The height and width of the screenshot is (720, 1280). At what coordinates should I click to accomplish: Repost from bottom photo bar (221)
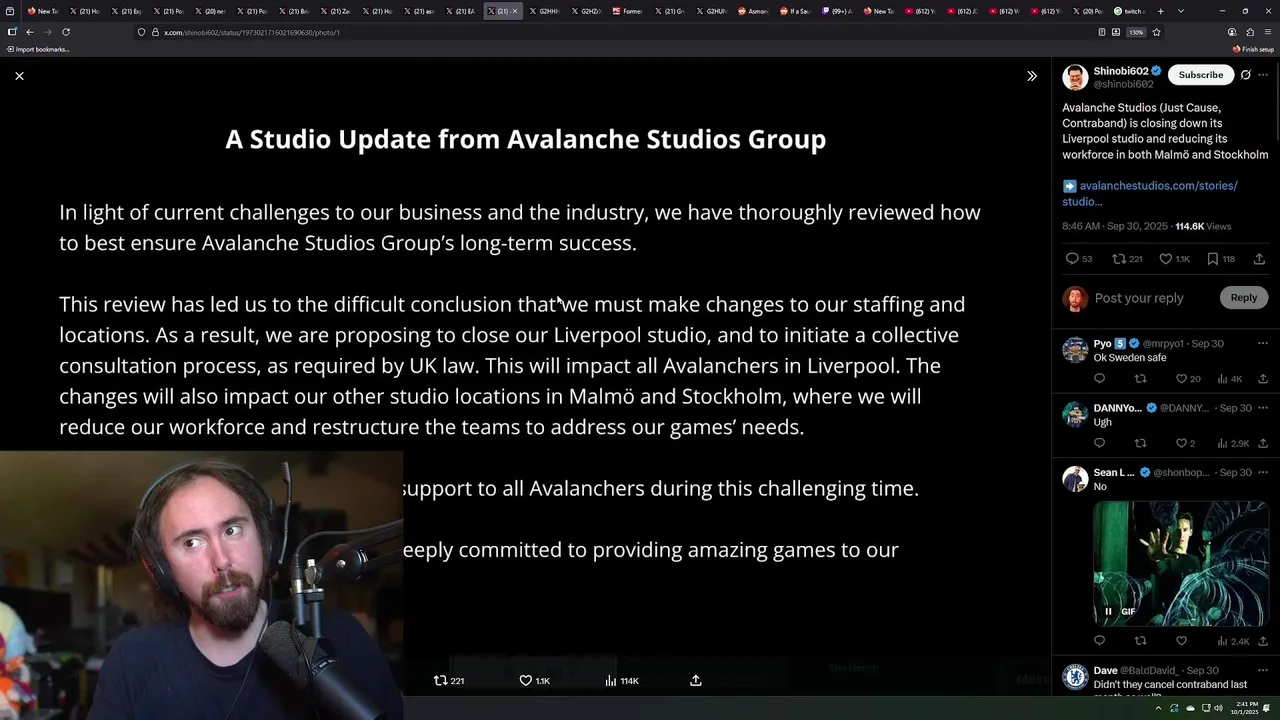coord(448,681)
